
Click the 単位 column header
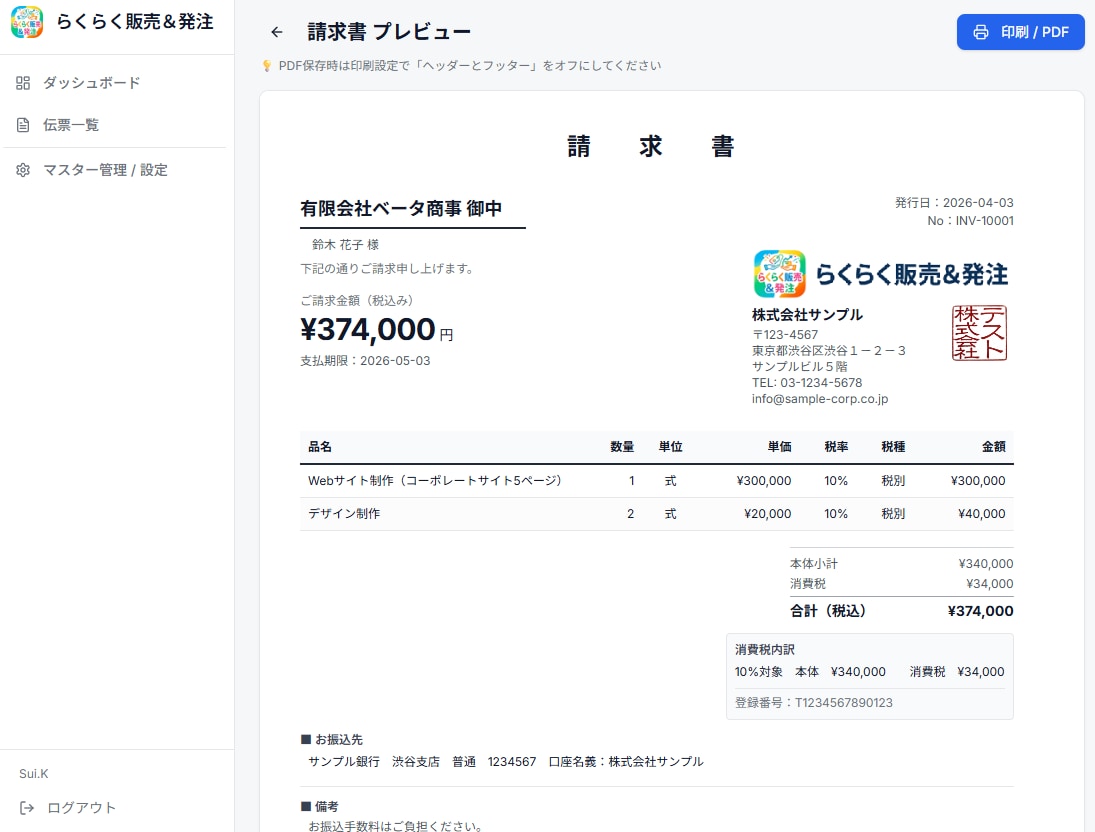(670, 447)
